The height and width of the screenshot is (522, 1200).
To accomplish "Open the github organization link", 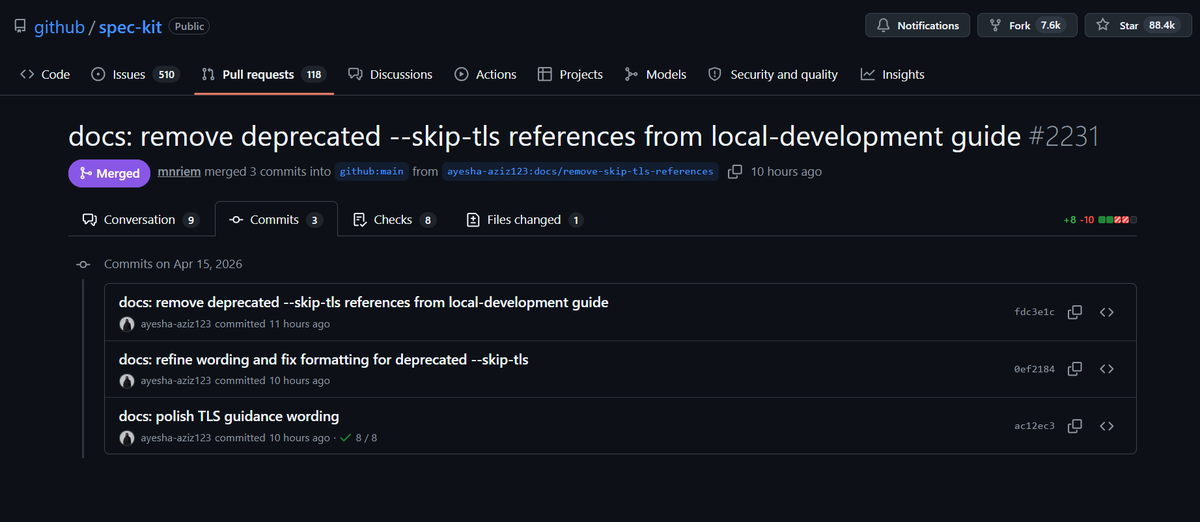I will click(59, 27).
